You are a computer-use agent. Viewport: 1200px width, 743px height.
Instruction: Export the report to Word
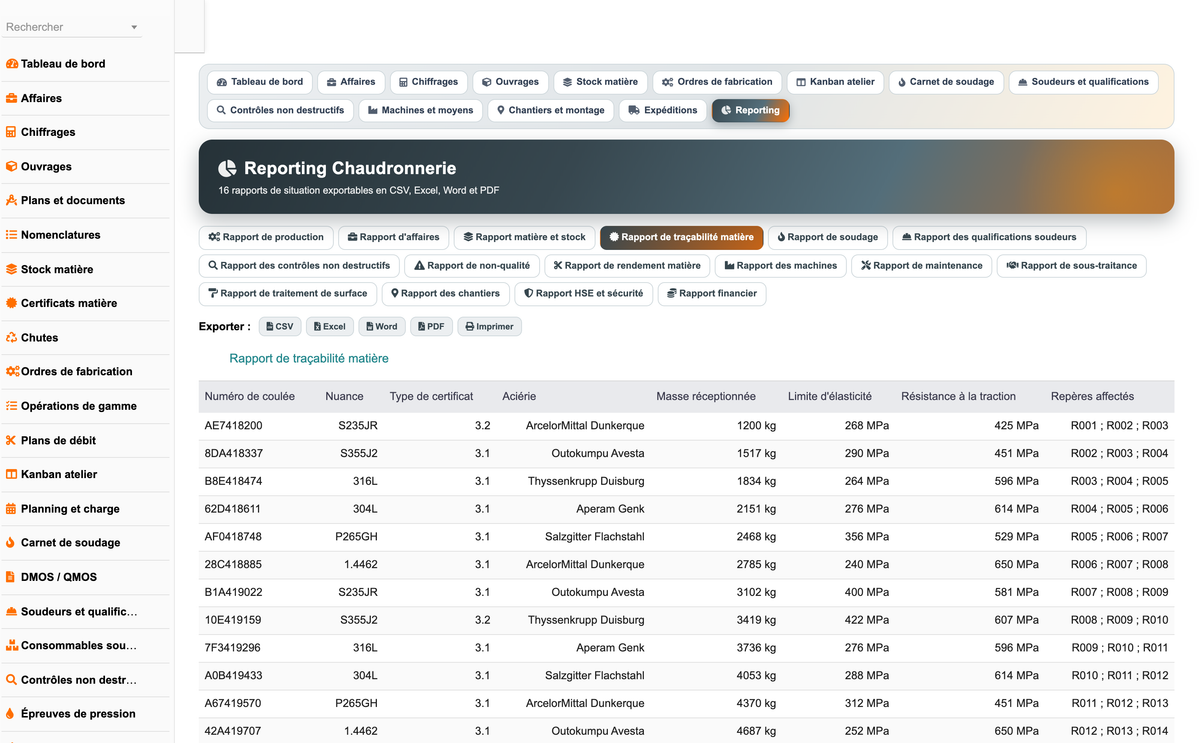coord(381,327)
